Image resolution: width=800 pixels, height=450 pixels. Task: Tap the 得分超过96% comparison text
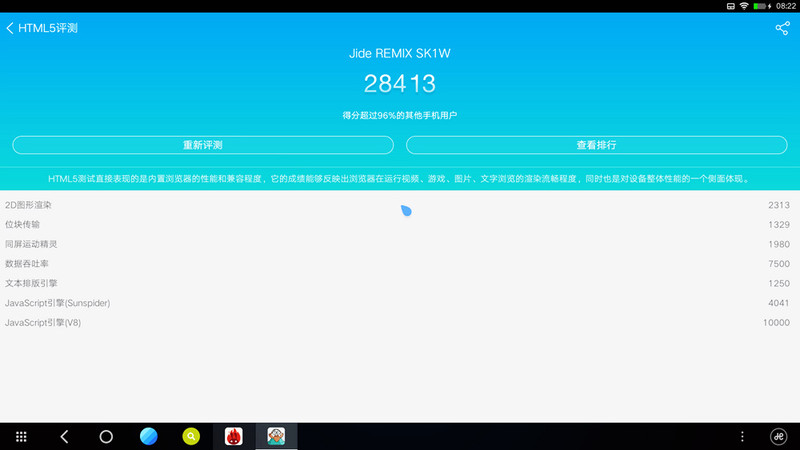click(399, 115)
